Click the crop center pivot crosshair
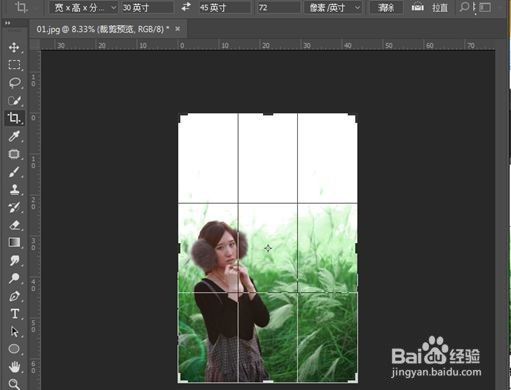The height and width of the screenshot is (390, 511). tap(268, 248)
